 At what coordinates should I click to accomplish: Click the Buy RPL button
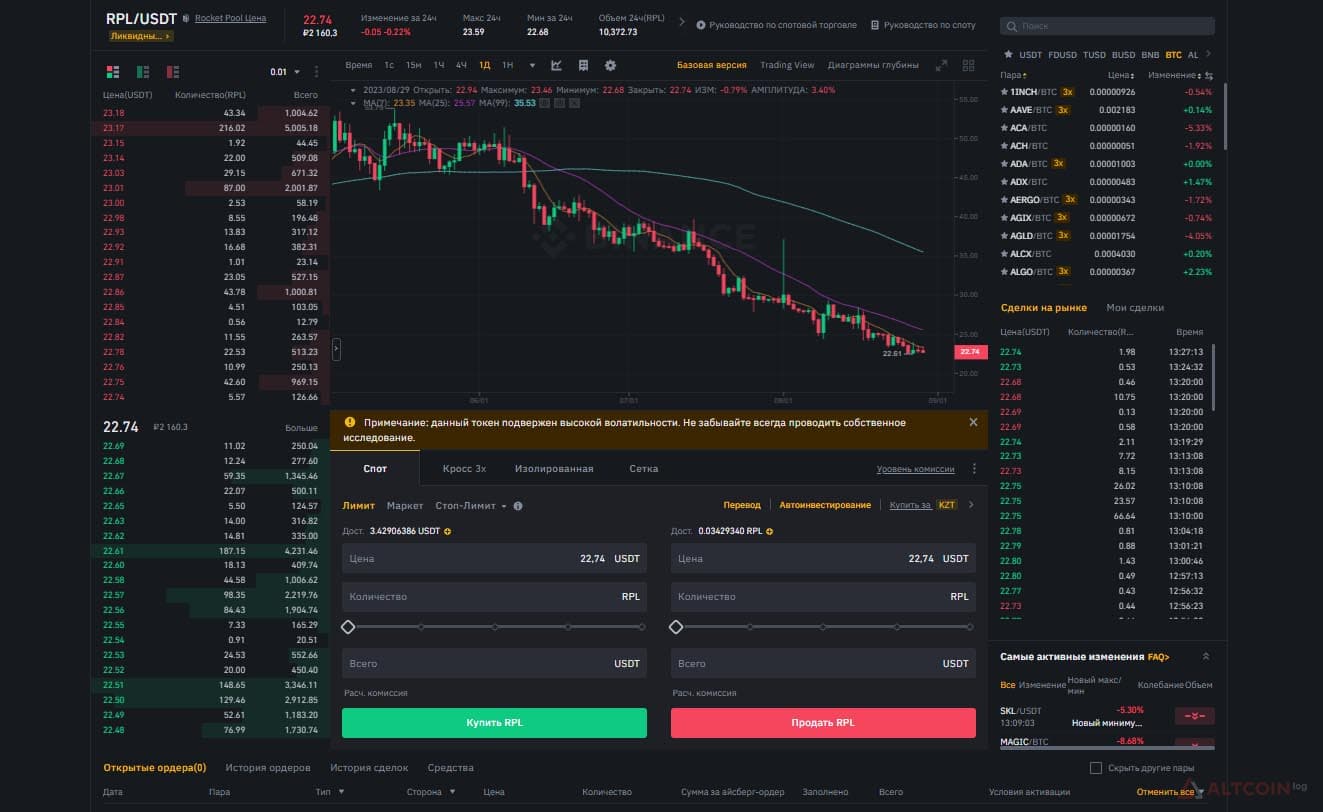point(494,723)
